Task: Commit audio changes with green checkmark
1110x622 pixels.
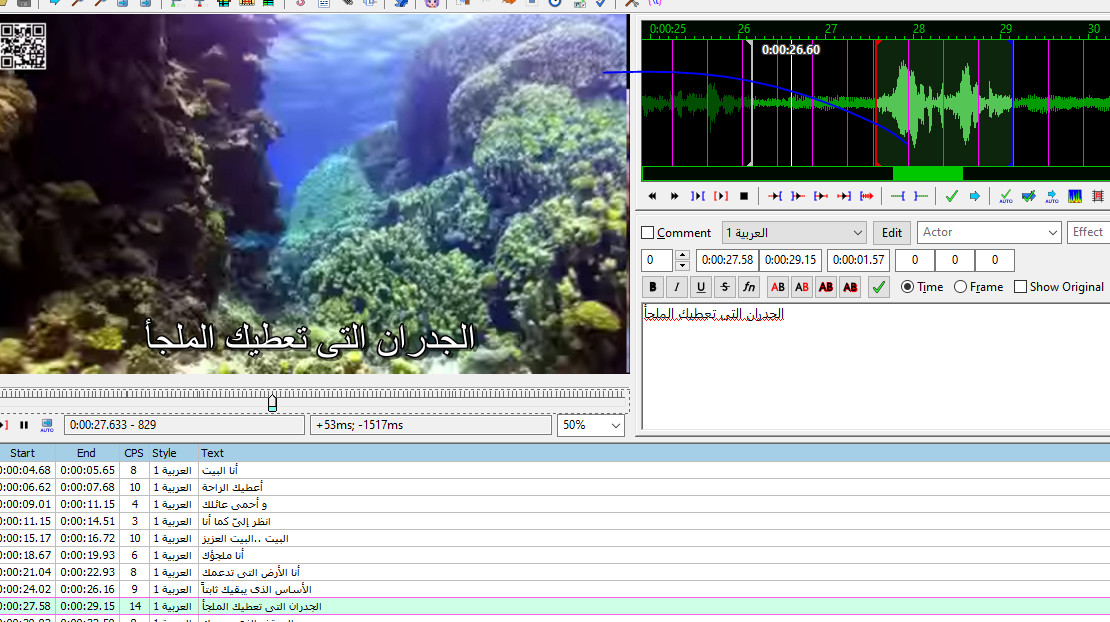Action: click(951, 196)
